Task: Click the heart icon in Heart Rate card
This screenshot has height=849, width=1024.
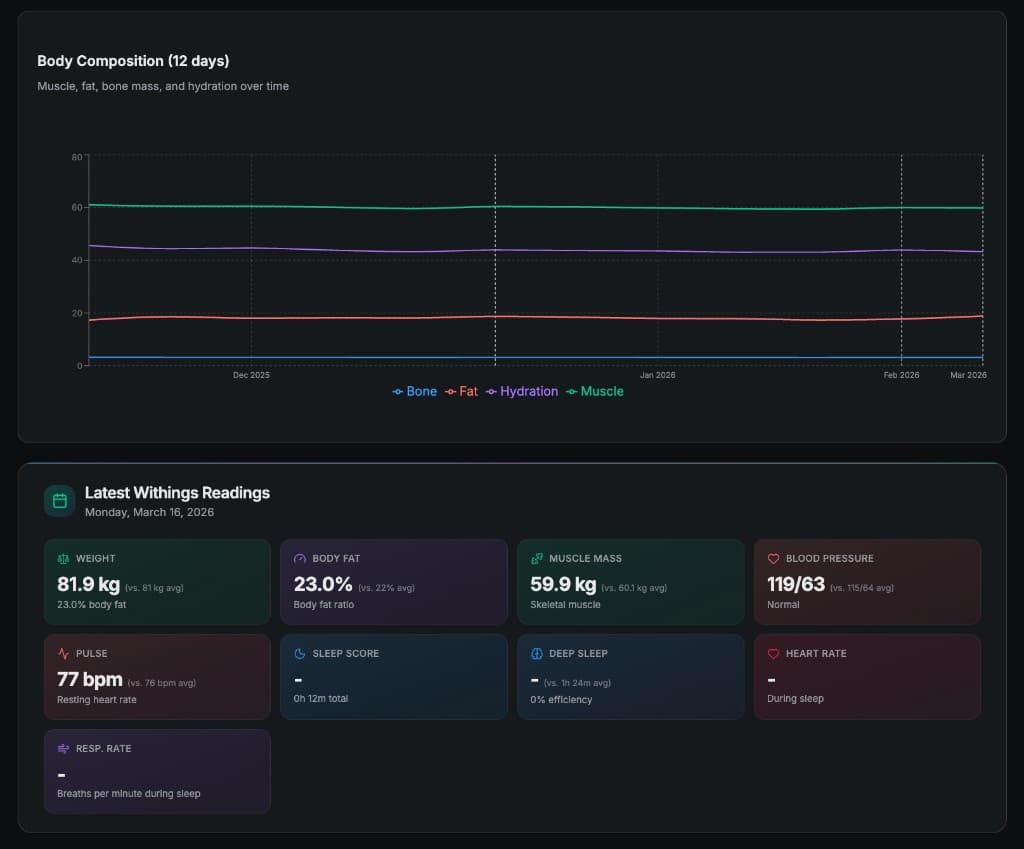Action: point(773,654)
